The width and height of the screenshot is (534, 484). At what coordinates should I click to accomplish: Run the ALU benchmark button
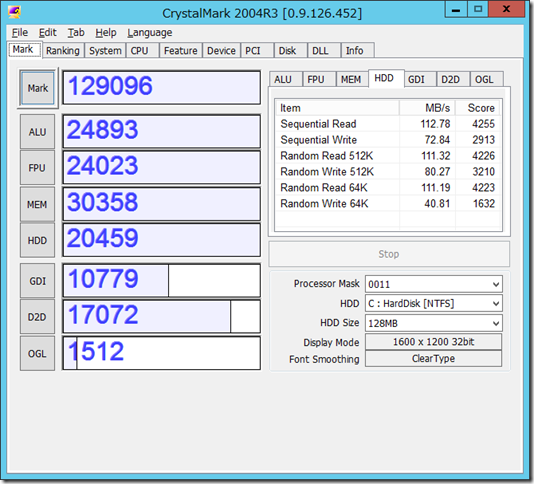(x=37, y=132)
